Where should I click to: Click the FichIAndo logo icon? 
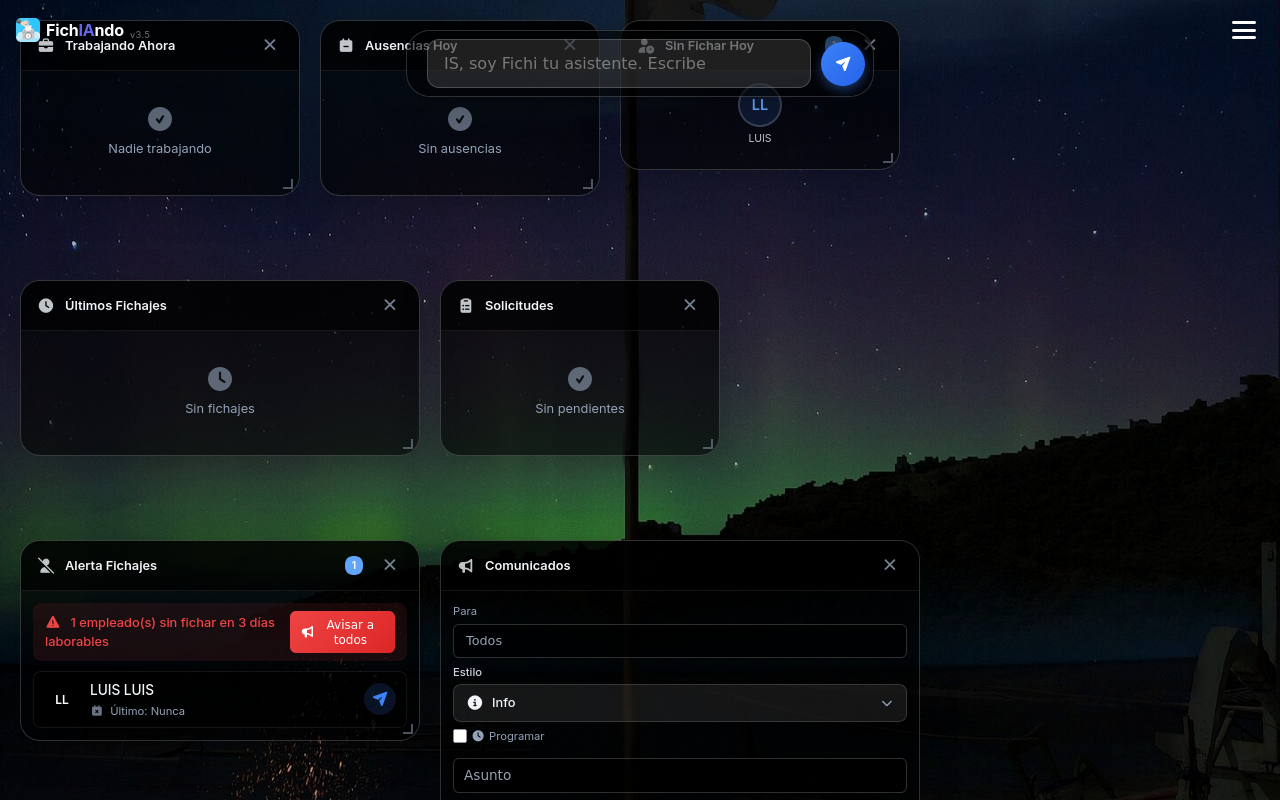(x=28, y=30)
